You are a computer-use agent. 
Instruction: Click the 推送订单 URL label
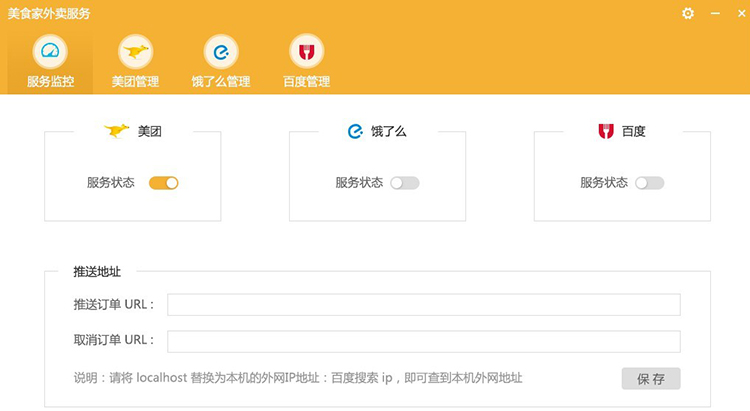(x=114, y=305)
